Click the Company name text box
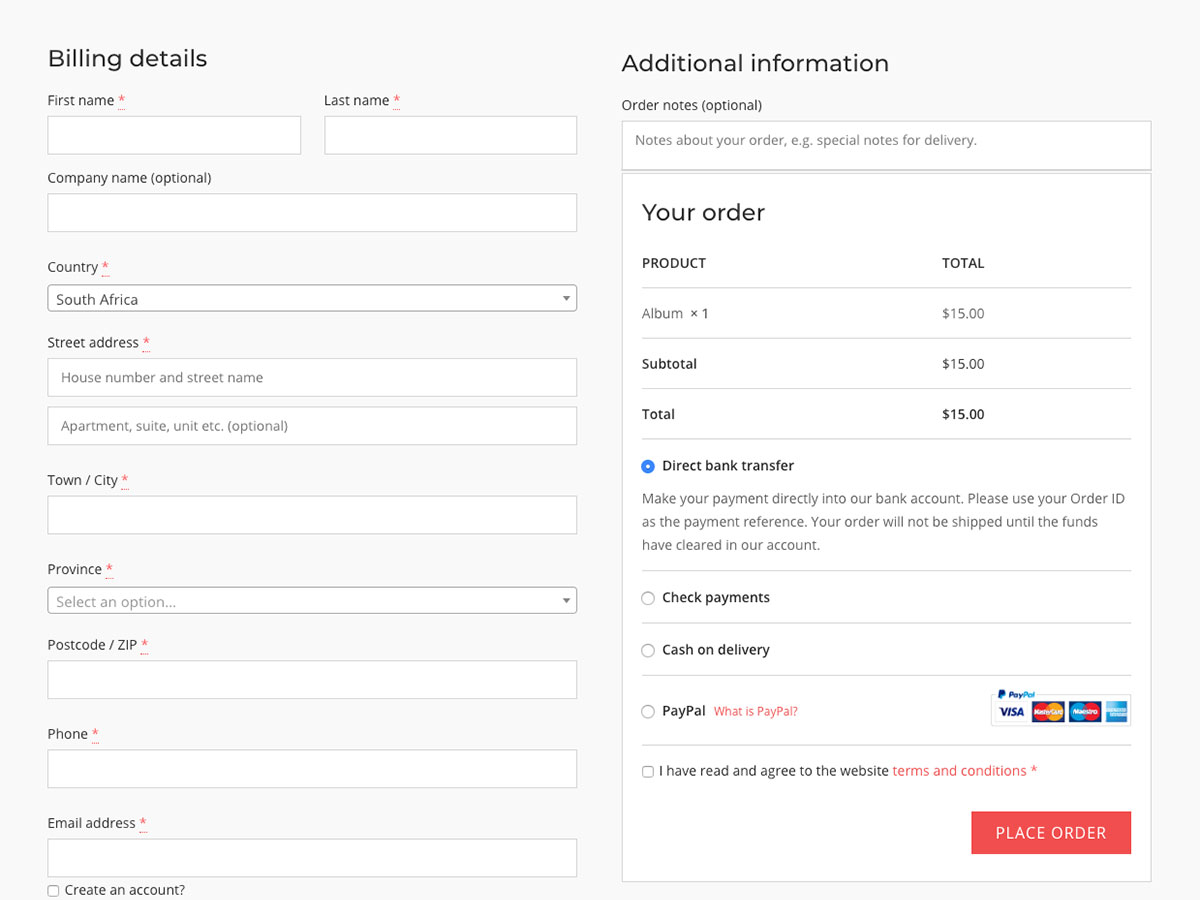 point(312,213)
